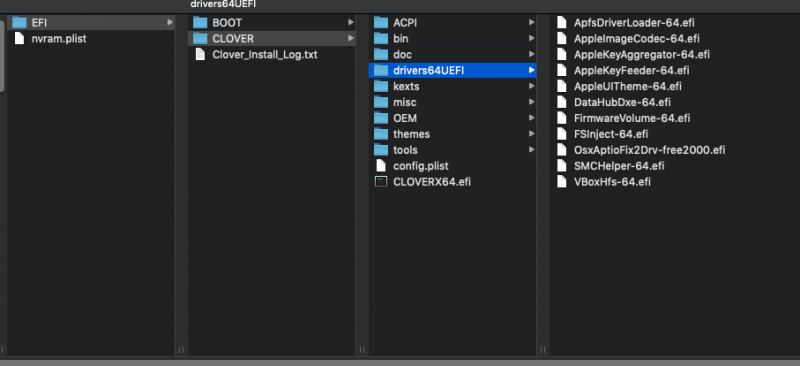Expand the BOOT folder arrow

pyautogui.click(x=351, y=22)
